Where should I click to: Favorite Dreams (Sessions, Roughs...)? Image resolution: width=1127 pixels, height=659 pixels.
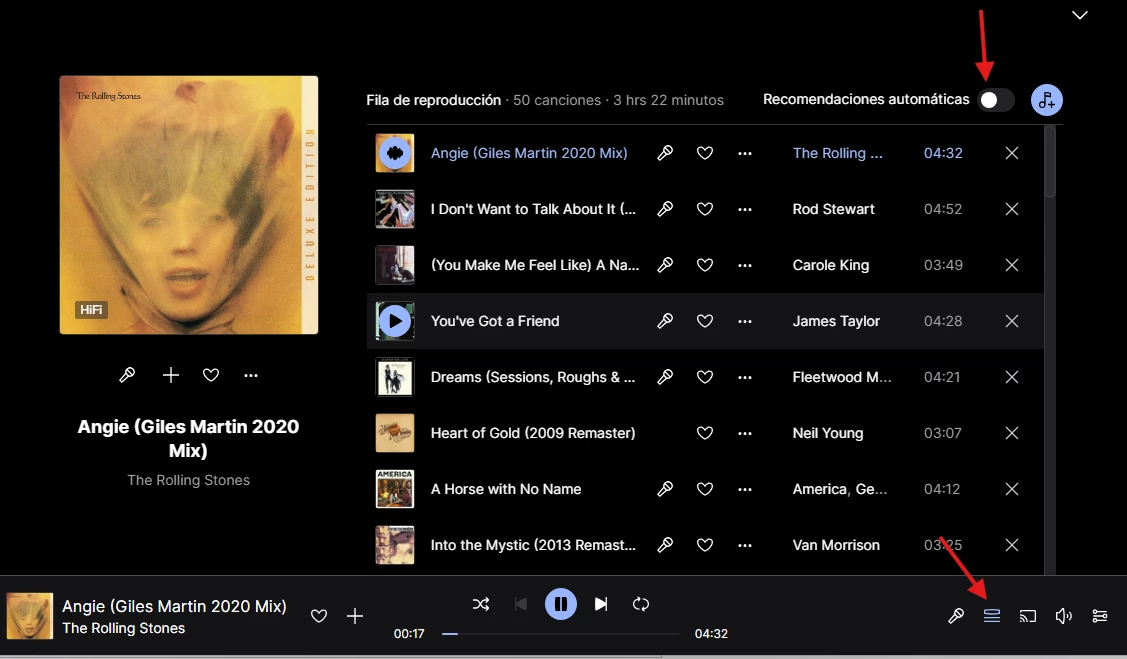(705, 377)
